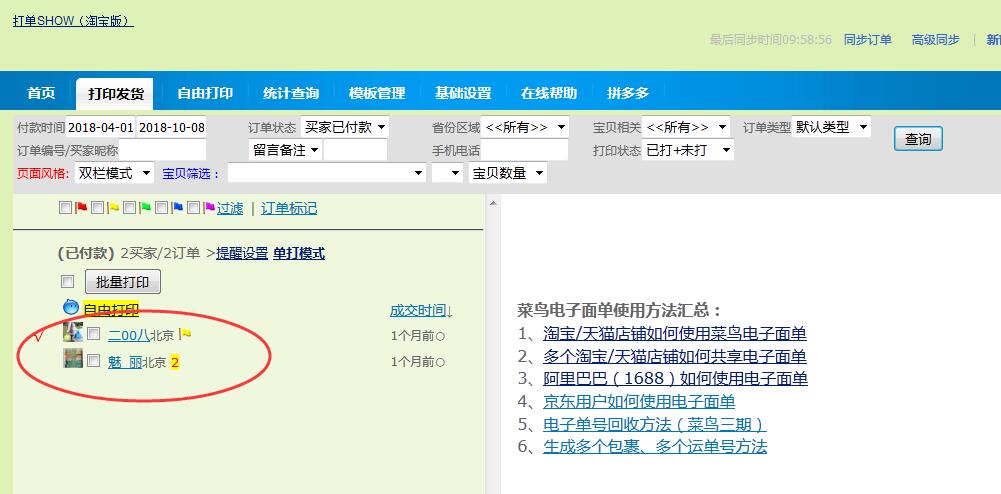Click the yellow flag filter icon
Image resolution: width=1001 pixels, height=494 pixels.
point(114,208)
